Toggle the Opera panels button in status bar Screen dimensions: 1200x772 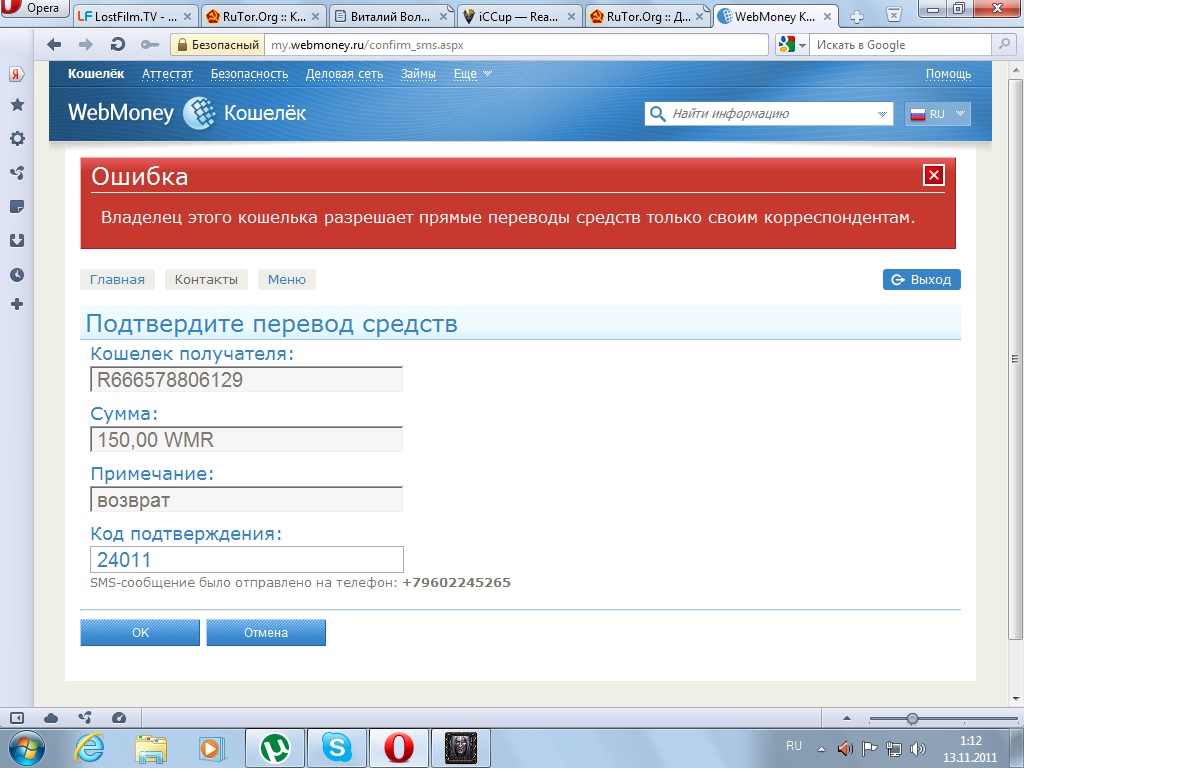click(17, 718)
